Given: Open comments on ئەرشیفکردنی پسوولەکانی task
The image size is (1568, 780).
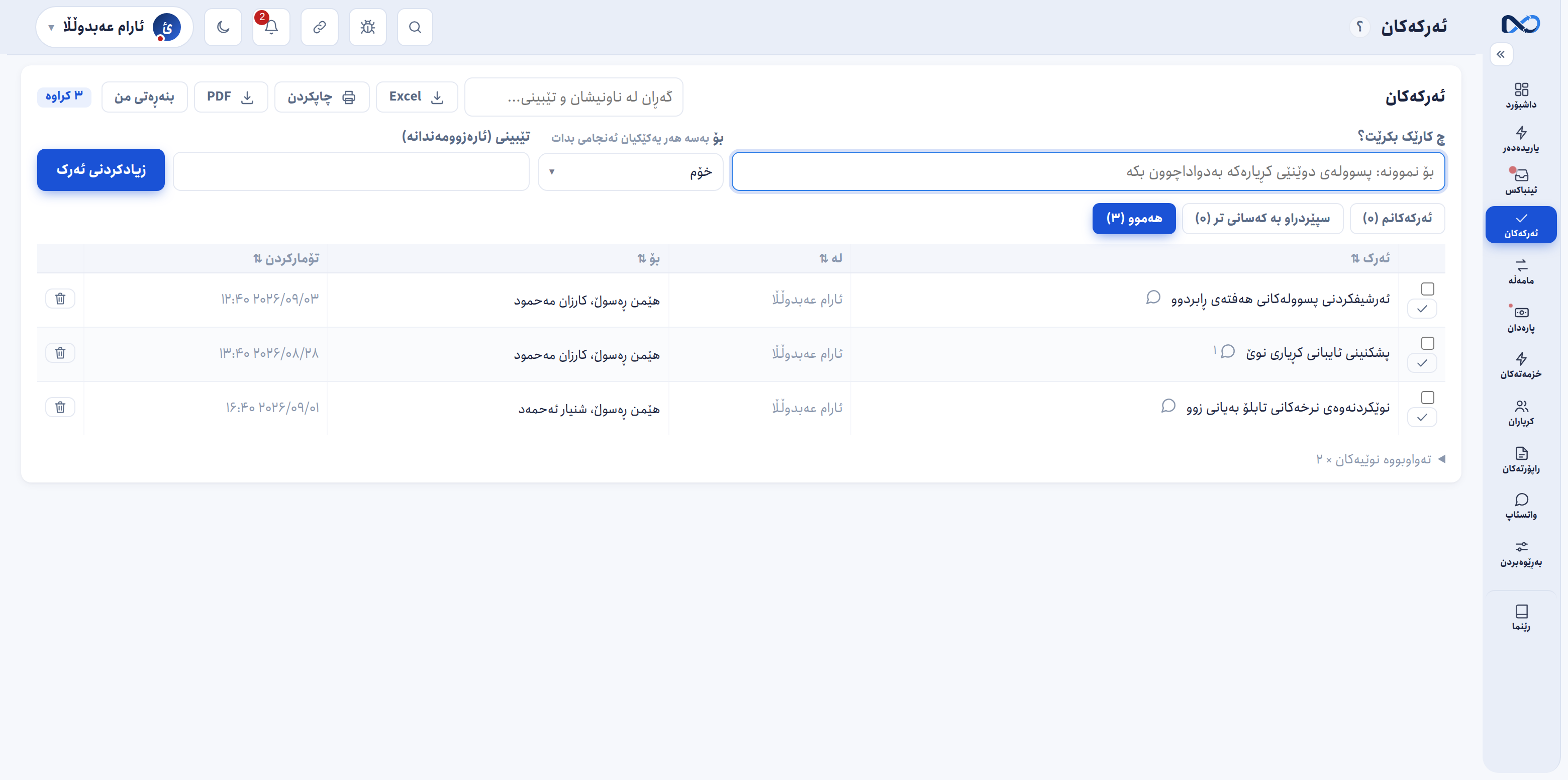Looking at the screenshot, I should point(1153,297).
